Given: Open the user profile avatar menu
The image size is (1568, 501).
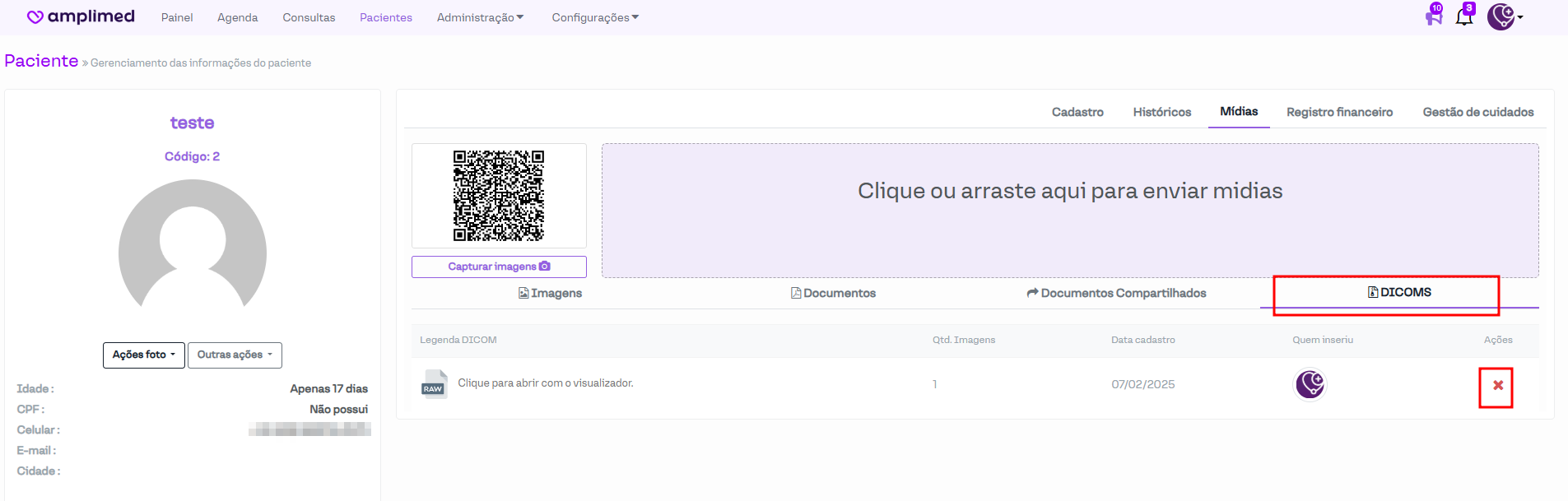Looking at the screenshot, I should coord(1503,16).
